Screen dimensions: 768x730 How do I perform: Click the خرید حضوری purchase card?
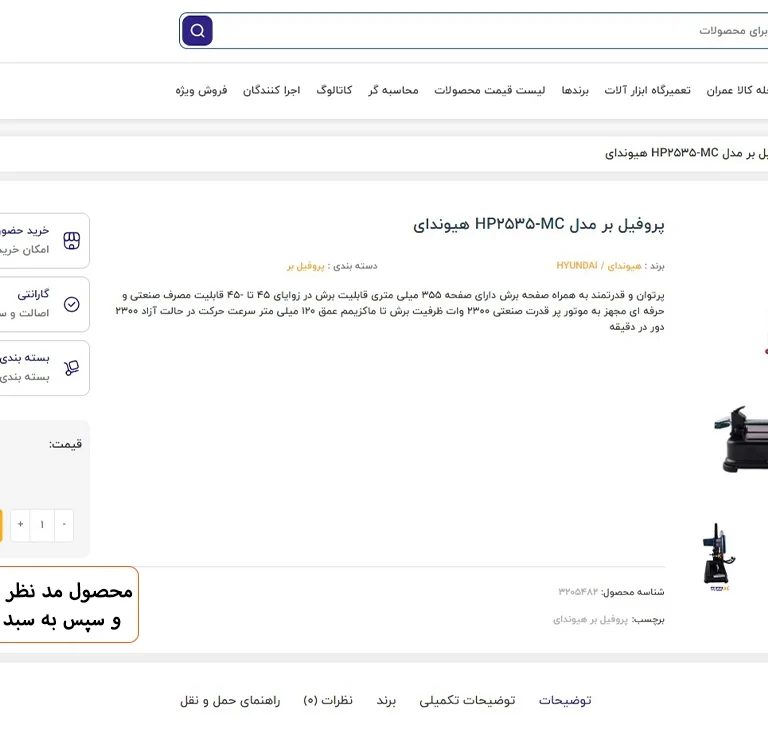pos(43,241)
